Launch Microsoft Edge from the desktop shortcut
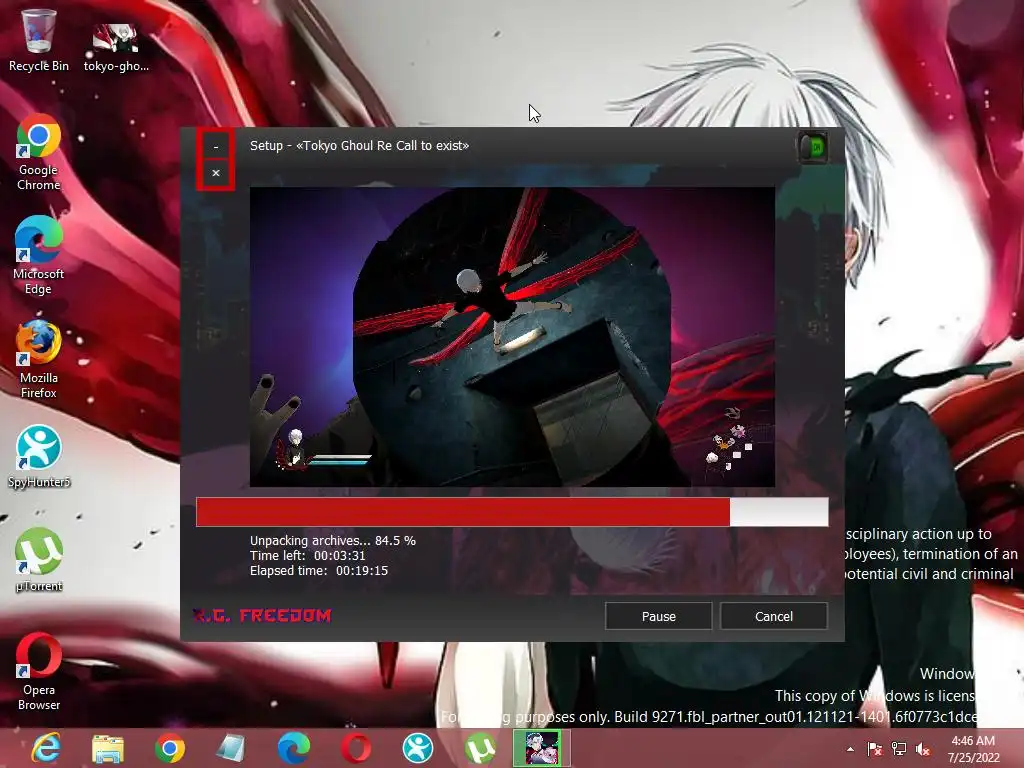This screenshot has width=1024, height=768. [39, 256]
